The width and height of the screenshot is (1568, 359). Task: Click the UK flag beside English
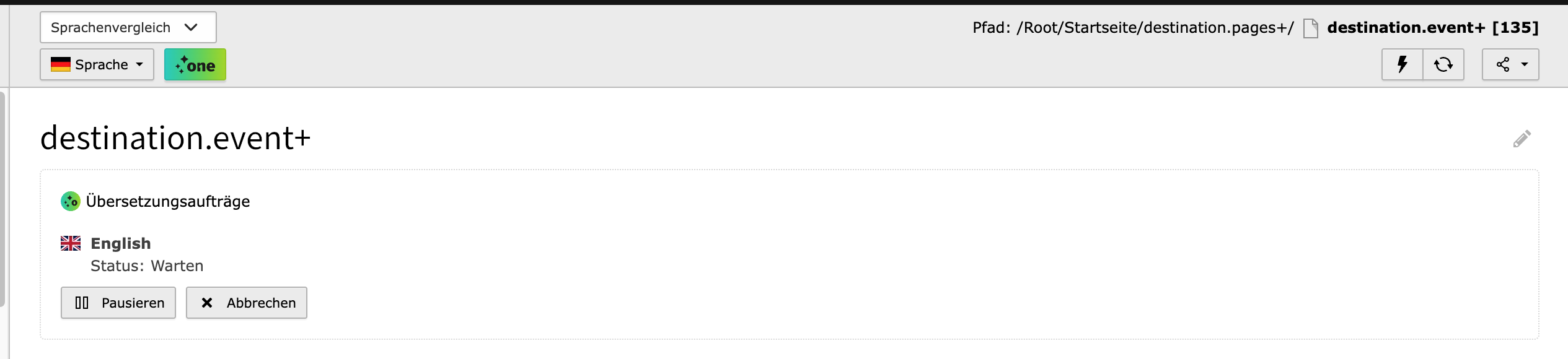(x=71, y=243)
